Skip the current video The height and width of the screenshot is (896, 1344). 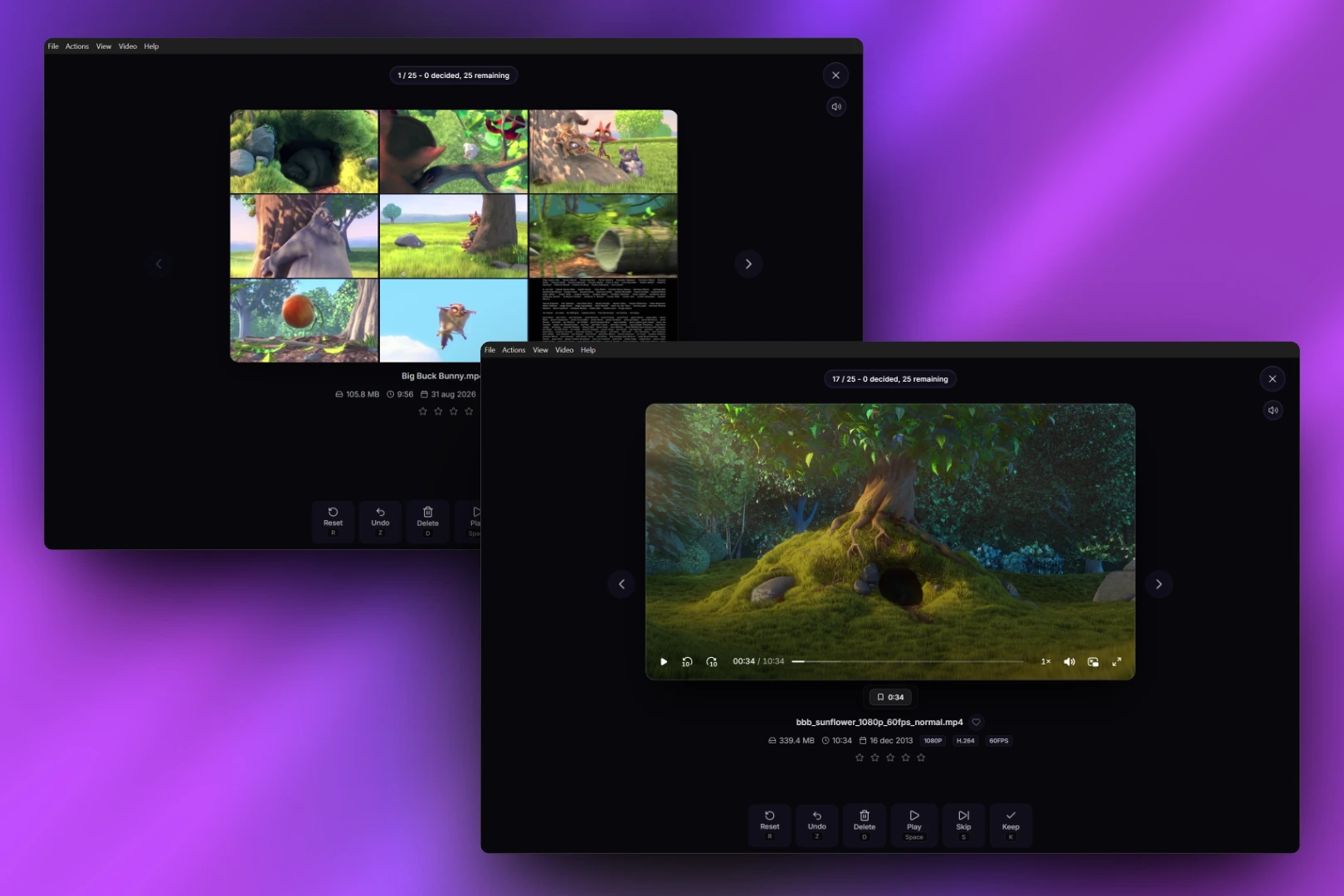tap(963, 825)
